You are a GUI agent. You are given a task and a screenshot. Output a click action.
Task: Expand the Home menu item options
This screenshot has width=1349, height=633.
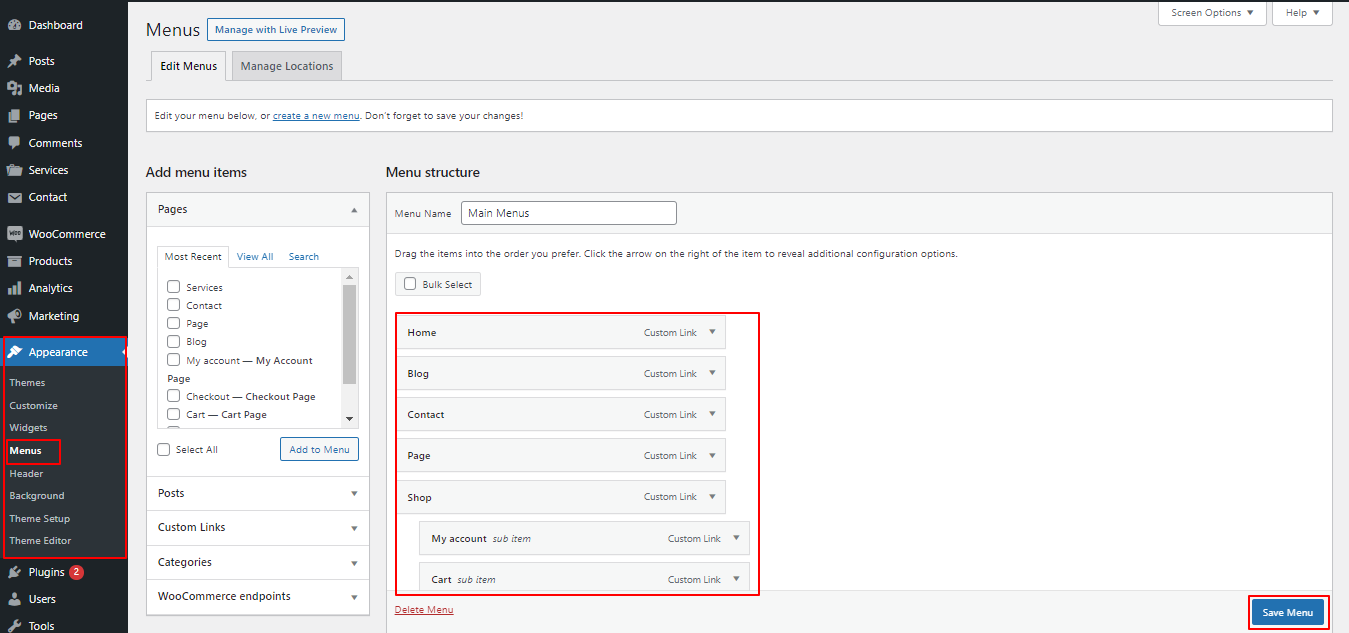coord(712,332)
